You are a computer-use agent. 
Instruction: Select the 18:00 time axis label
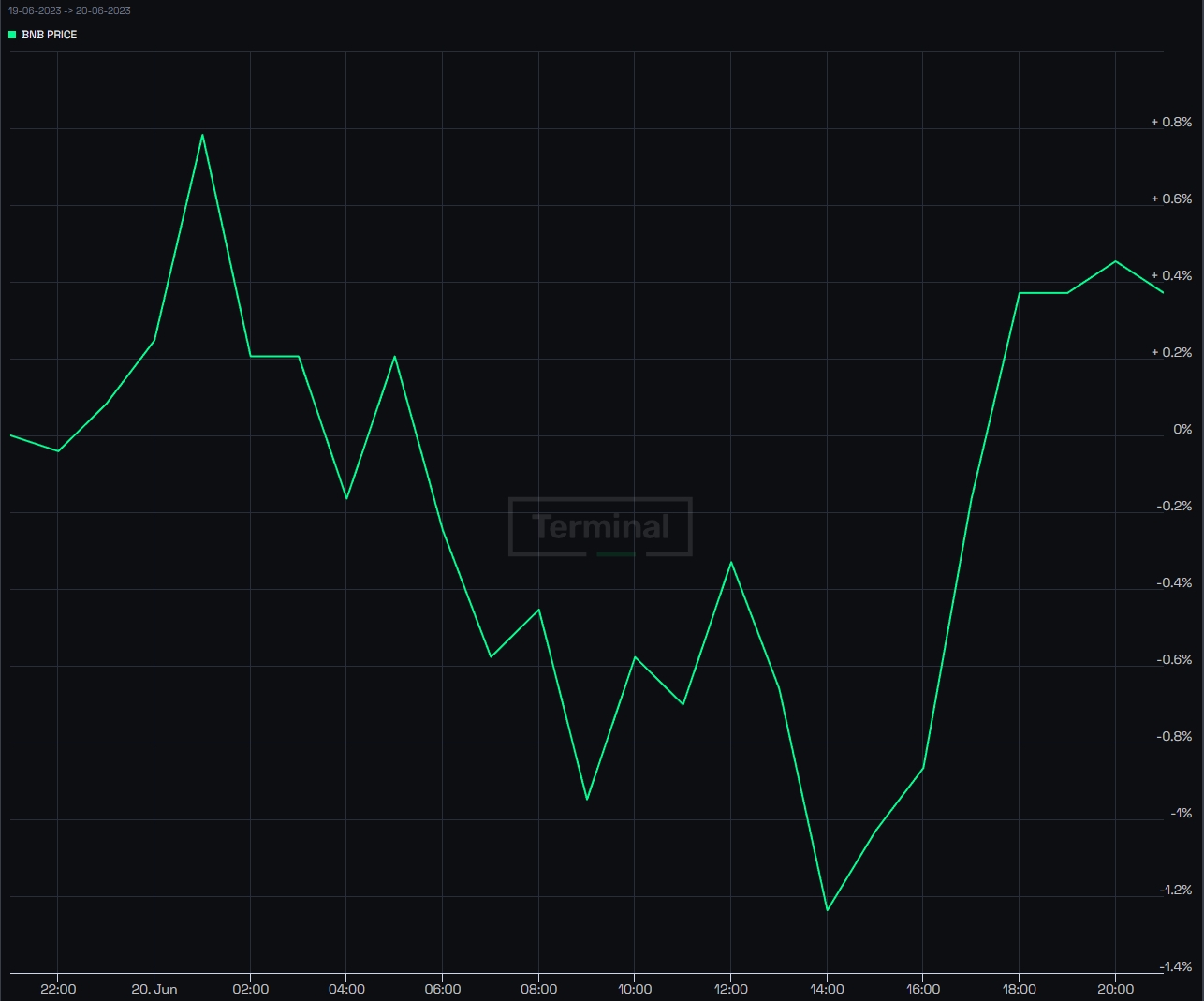tap(1020, 989)
